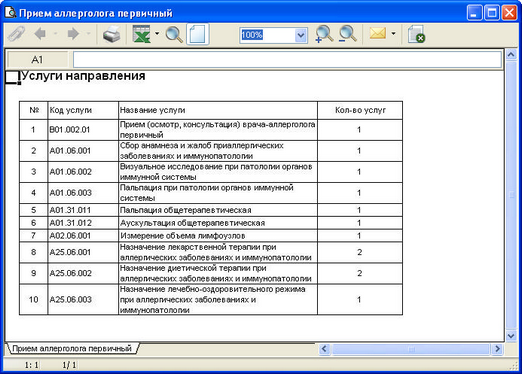
Task: Click "Сбор анамнеза и жалоб" service cell
Action: point(218,151)
